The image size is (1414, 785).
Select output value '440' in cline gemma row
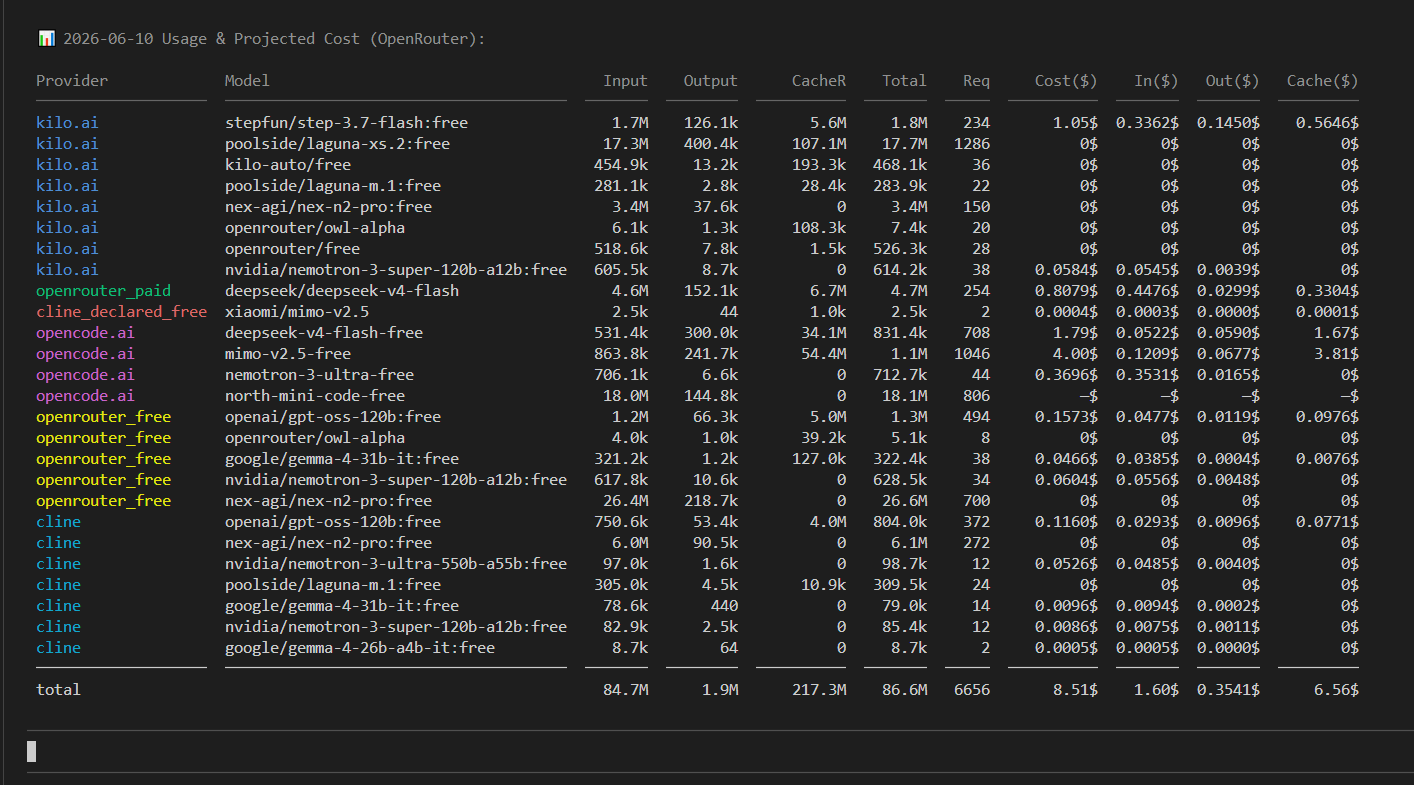724,606
